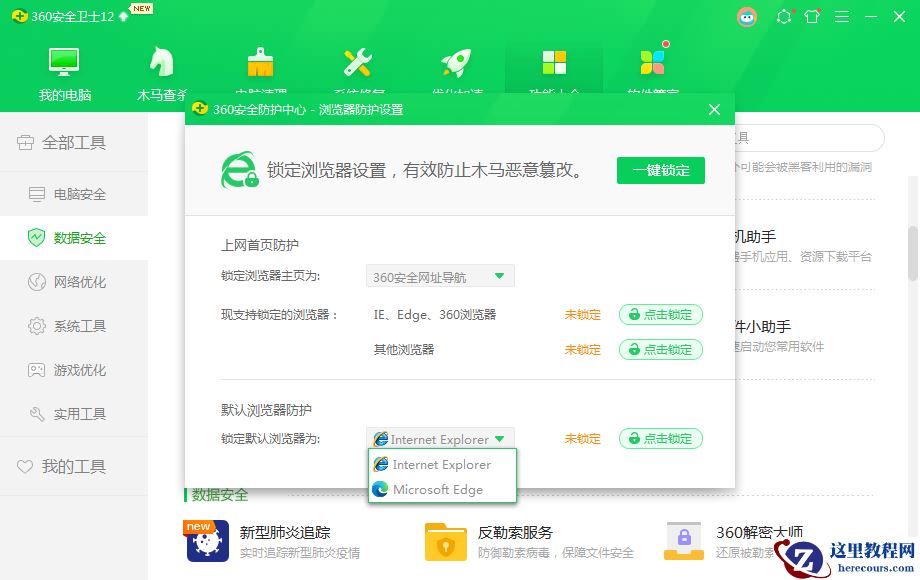Open 新型肺炎追踪 pneumonia tracker icon
920x580 pixels.
[x=205, y=540]
